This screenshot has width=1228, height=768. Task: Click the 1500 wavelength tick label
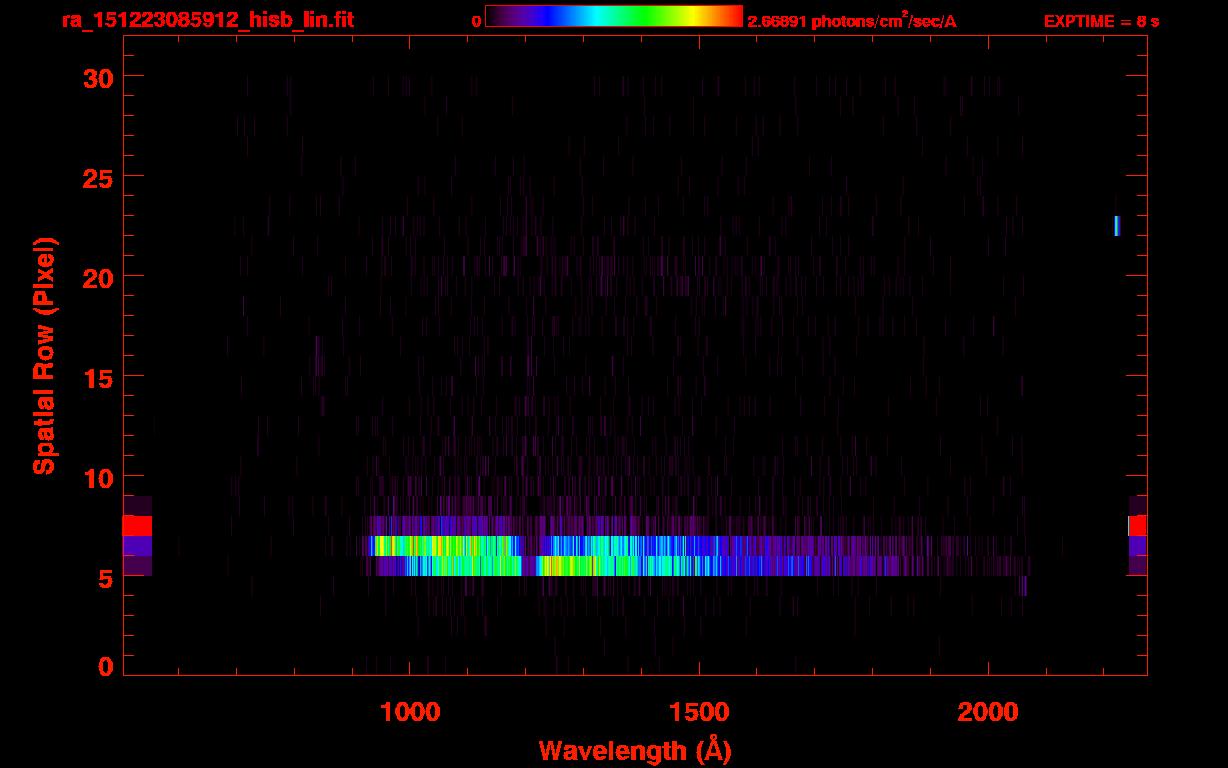click(x=699, y=712)
